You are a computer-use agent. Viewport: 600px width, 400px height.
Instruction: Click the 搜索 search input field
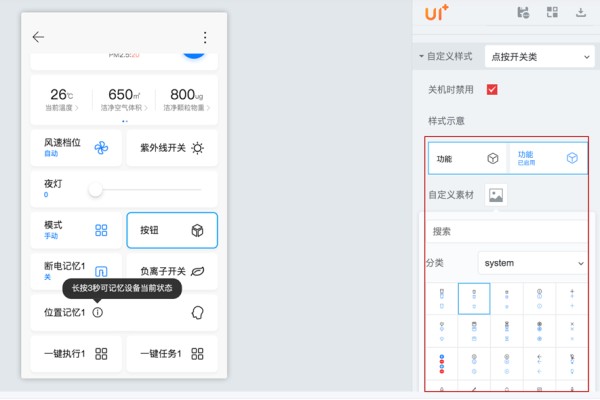pyautogui.click(x=507, y=231)
